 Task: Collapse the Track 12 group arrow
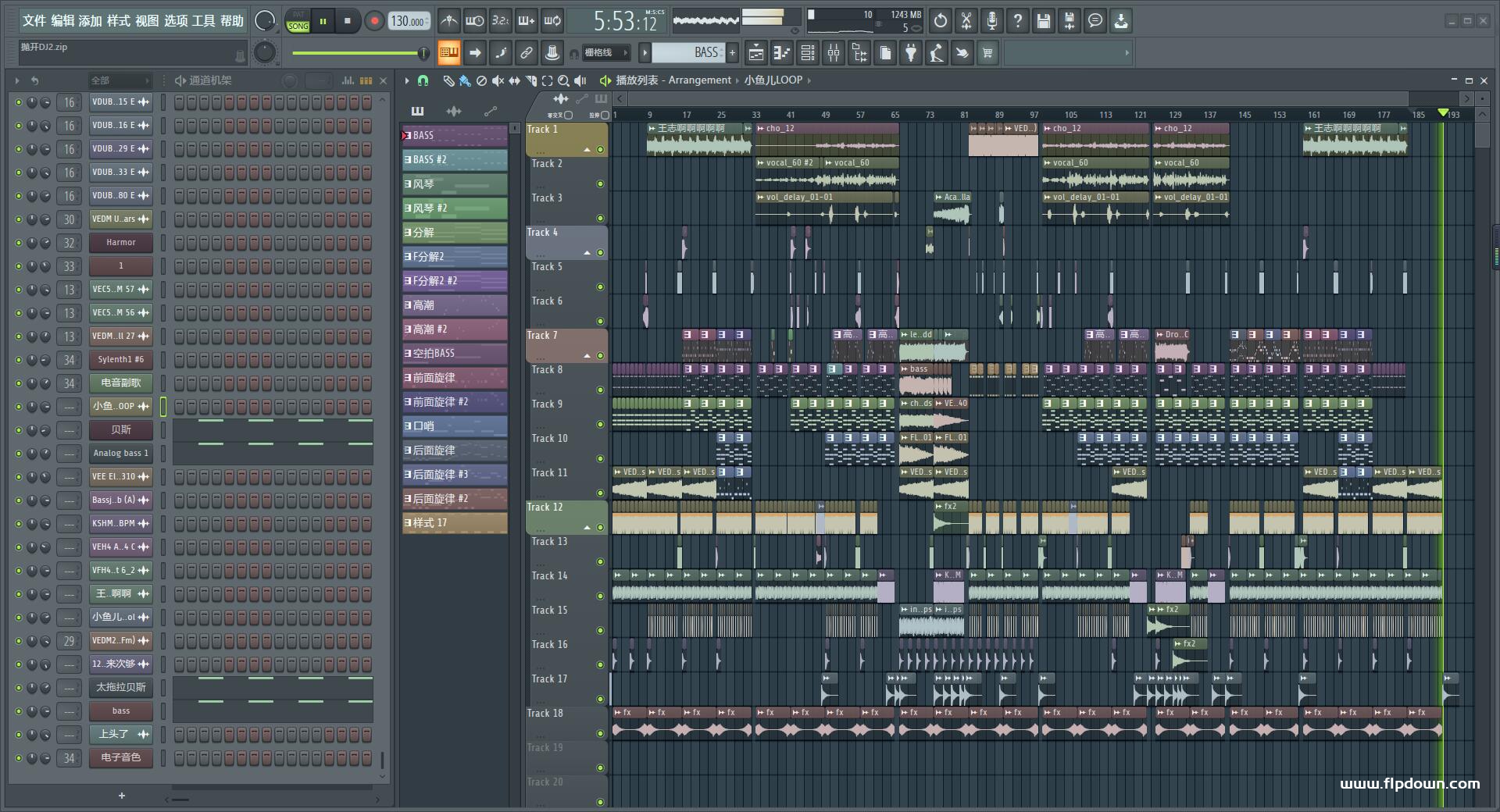click(587, 528)
